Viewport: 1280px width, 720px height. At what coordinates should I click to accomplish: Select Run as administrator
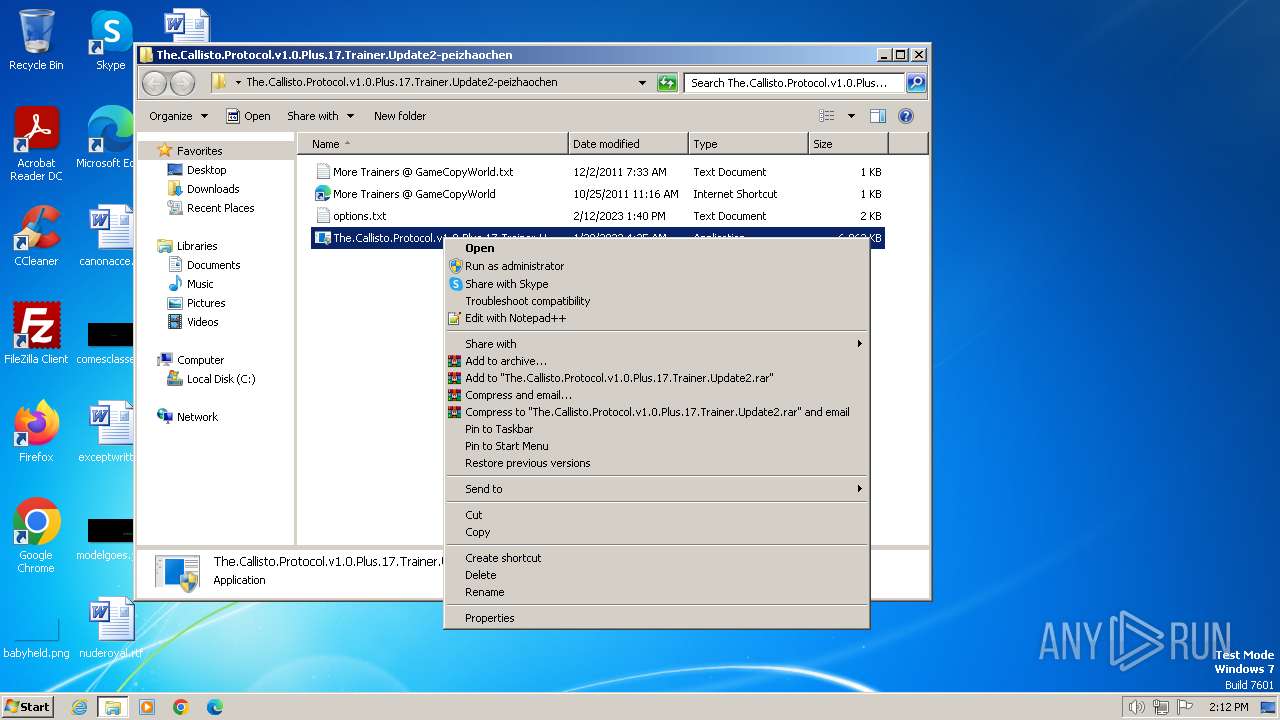pyautogui.click(x=656, y=266)
